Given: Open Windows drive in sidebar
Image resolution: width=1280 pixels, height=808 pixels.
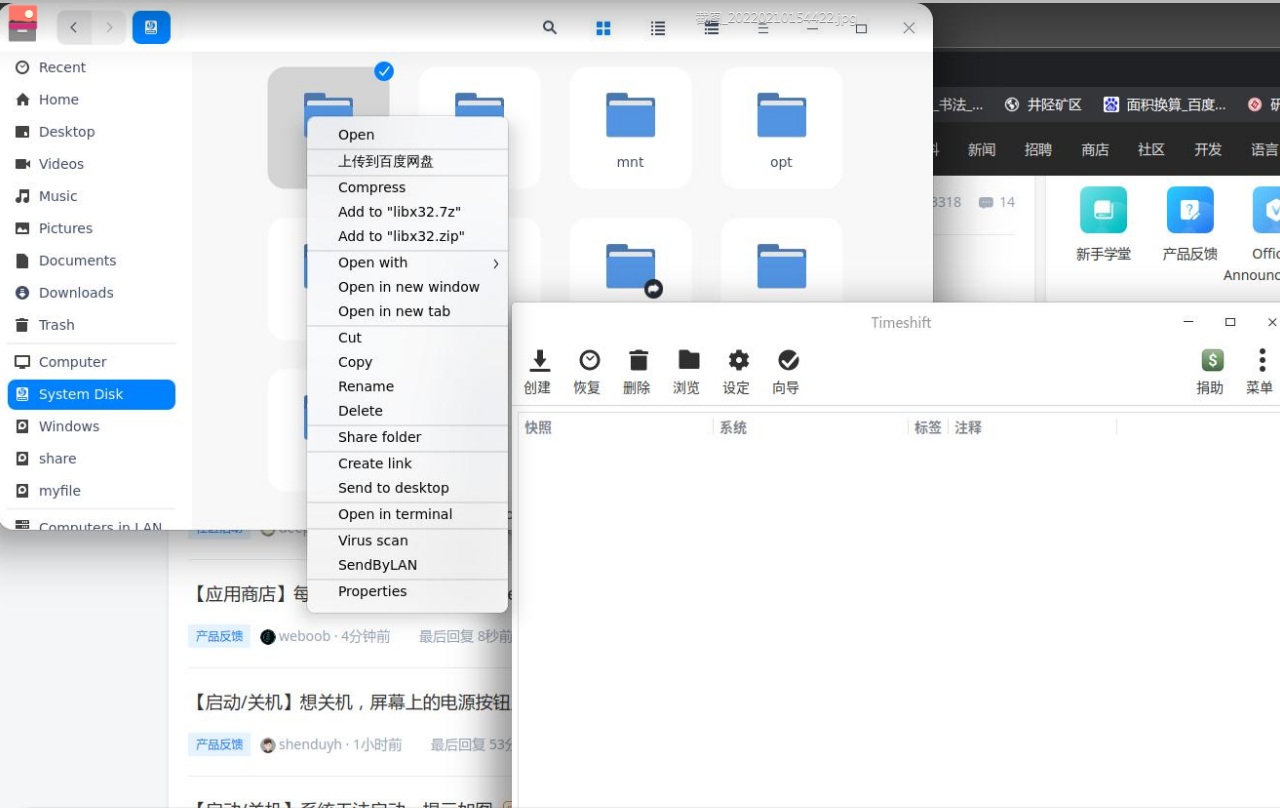Looking at the screenshot, I should (x=91, y=426).
